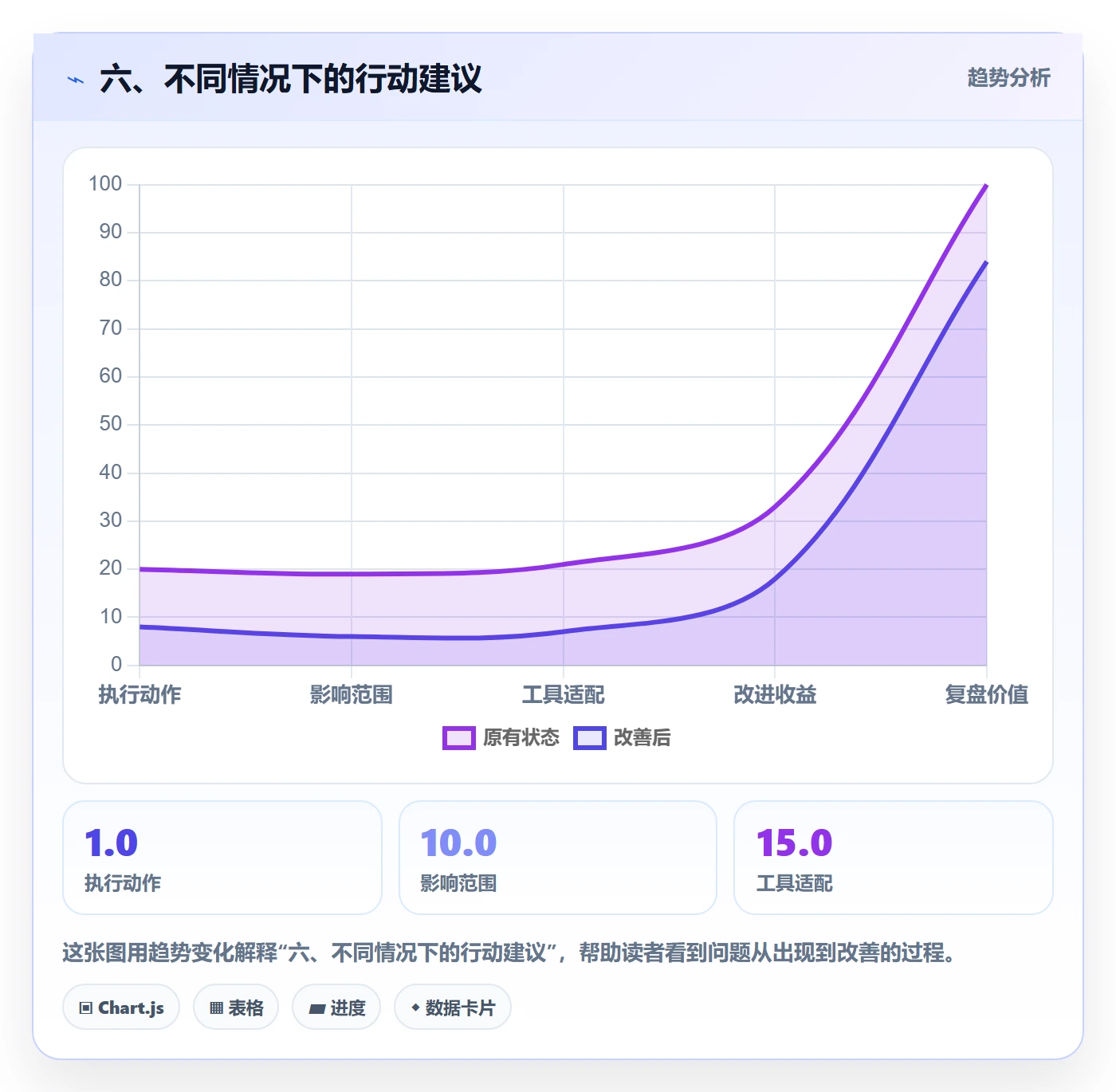Toggle the 改善后 legend swatch

[x=590, y=738]
